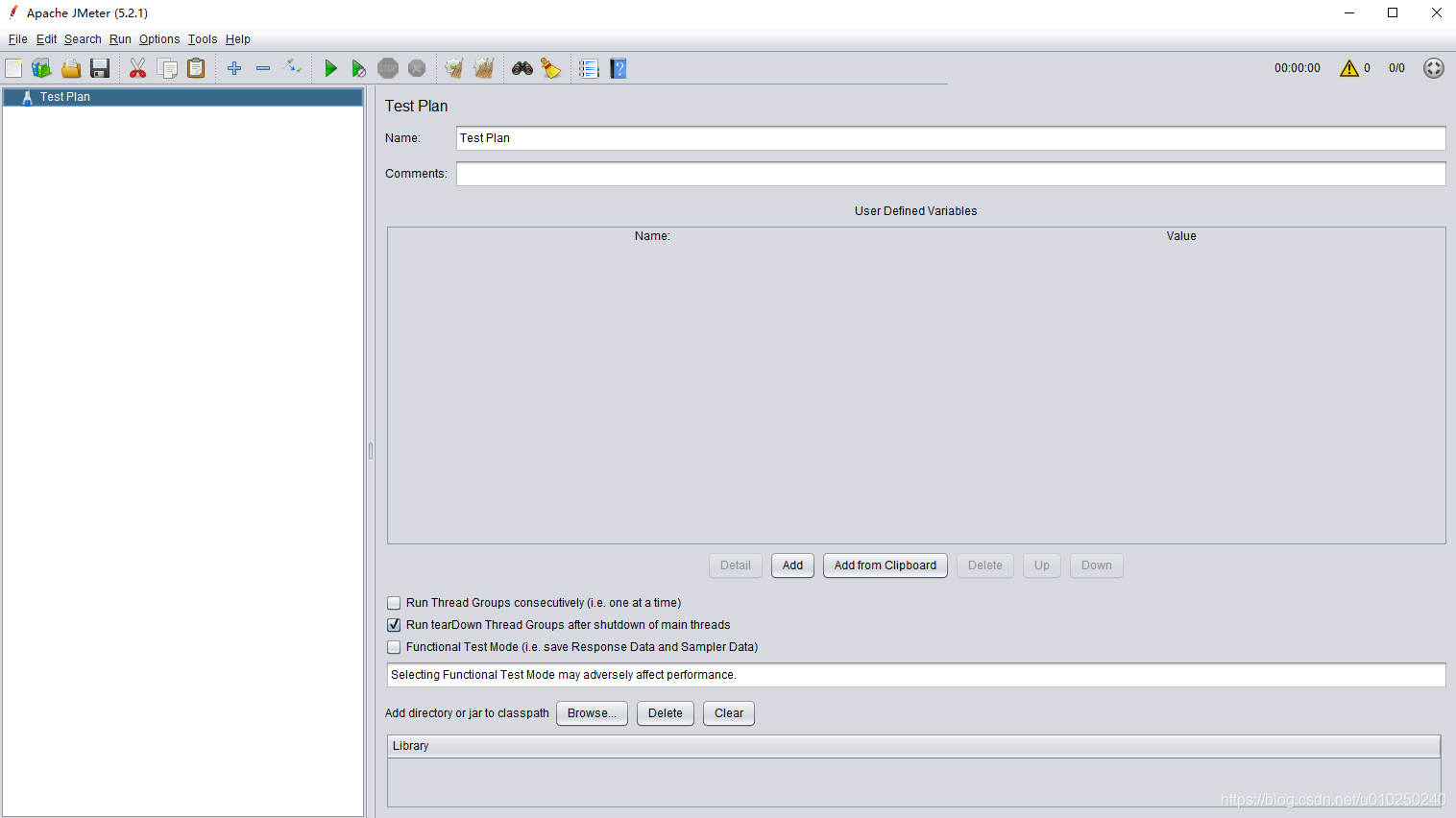Clear all results with double broom icon
Screen dimensions: 1456x818
pos(484,68)
